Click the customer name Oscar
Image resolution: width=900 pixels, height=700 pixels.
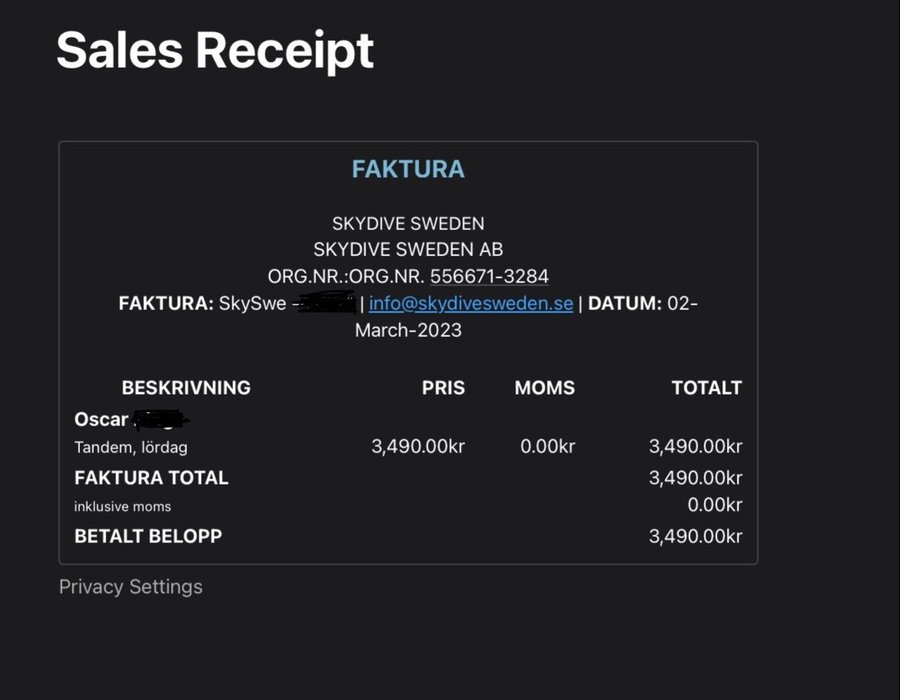tap(101, 419)
